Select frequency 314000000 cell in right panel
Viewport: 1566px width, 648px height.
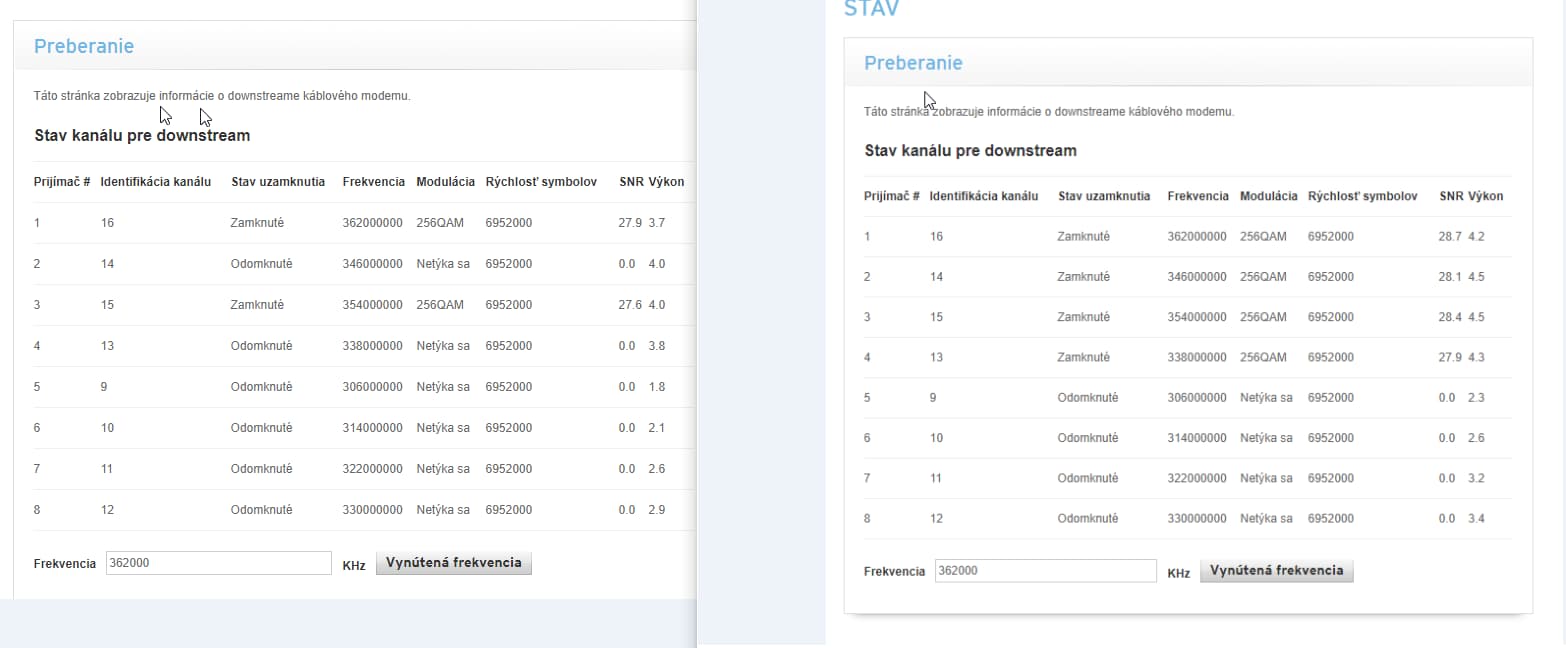pyautogui.click(x=1197, y=438)
